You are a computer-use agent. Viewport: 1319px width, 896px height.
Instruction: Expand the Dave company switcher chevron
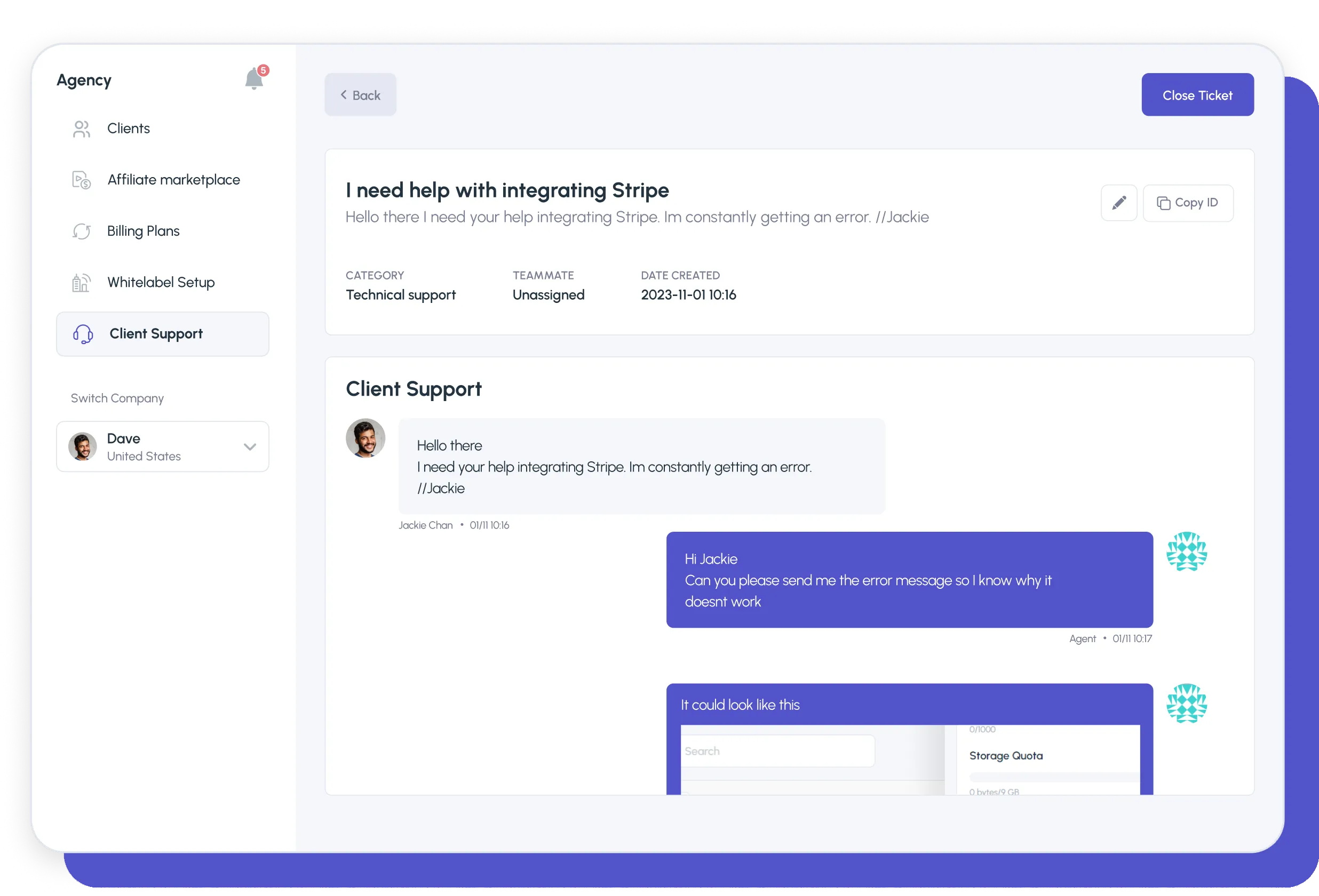pos(250,447)
